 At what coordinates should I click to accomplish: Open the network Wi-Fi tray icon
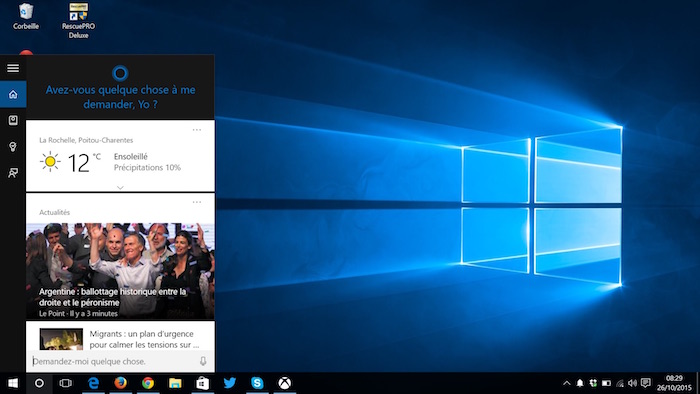click(x=620, y=383)
